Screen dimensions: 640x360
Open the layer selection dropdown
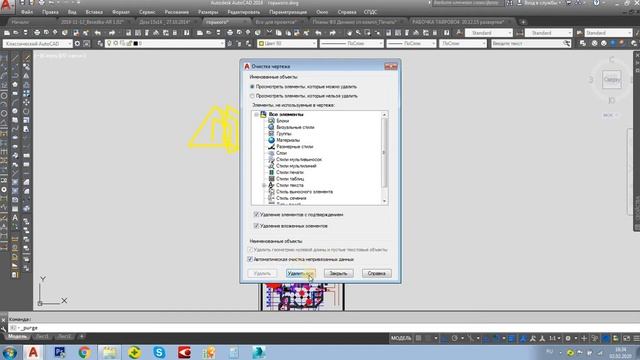(165, 44)
